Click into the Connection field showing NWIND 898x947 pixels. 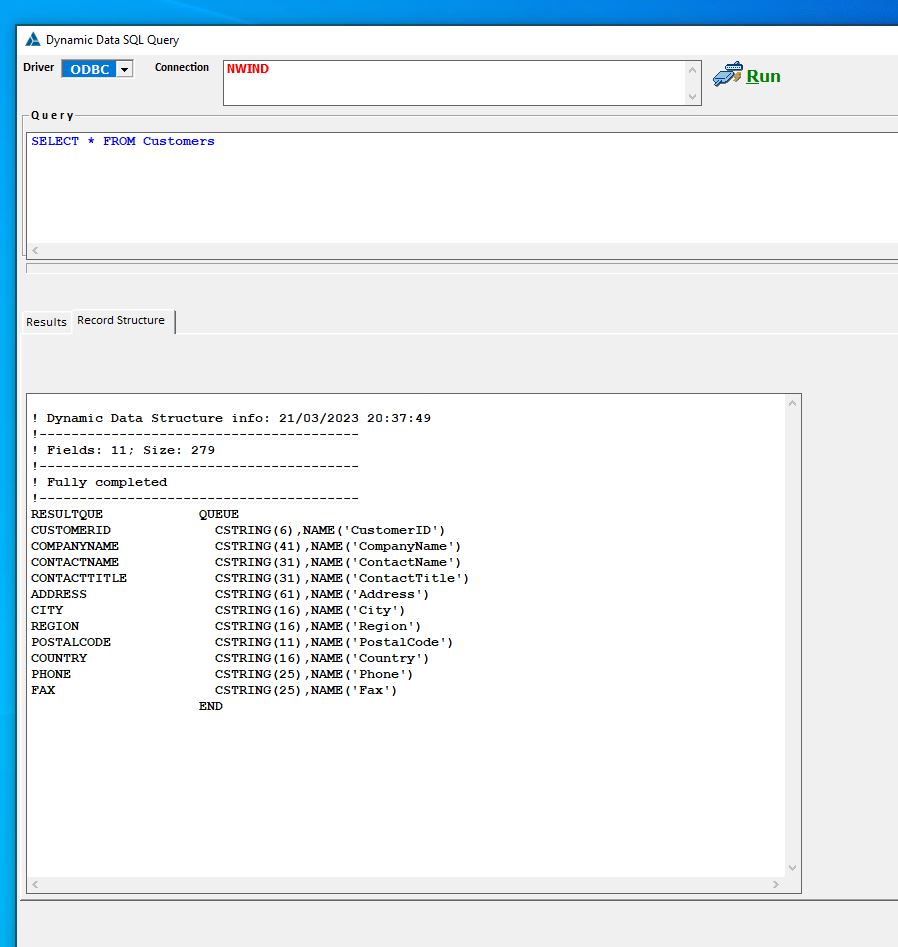point(455,83)
